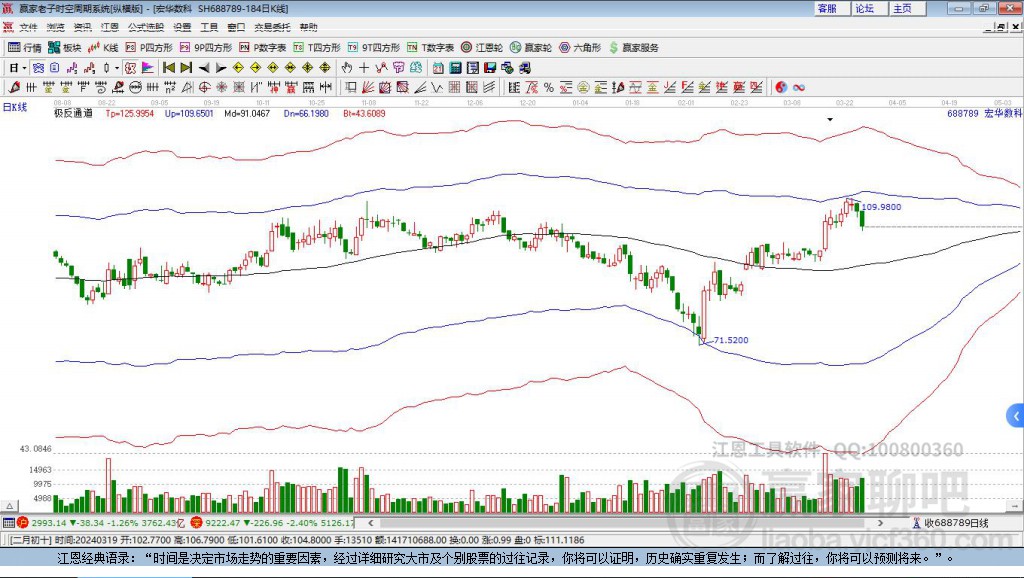Click the Tp=125.9954 indicator value
The image size is (1024, 578).
129,114
